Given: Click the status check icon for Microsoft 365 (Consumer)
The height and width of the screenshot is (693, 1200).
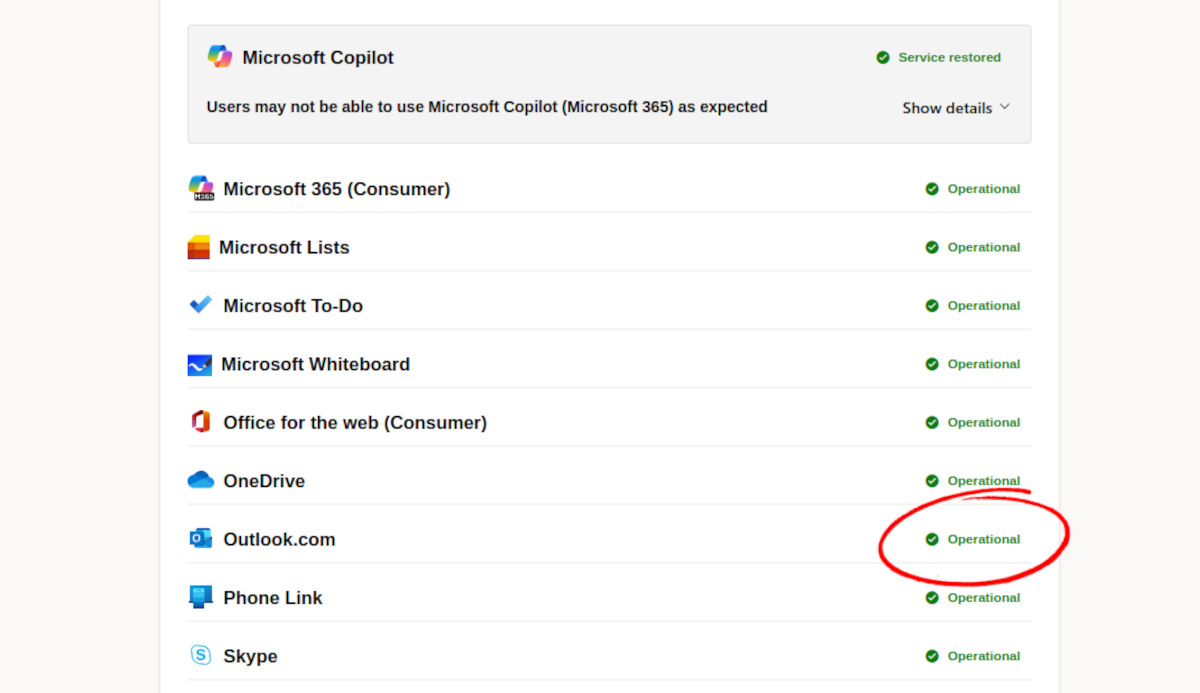Looking at the screenshot, I should (932, 189).
